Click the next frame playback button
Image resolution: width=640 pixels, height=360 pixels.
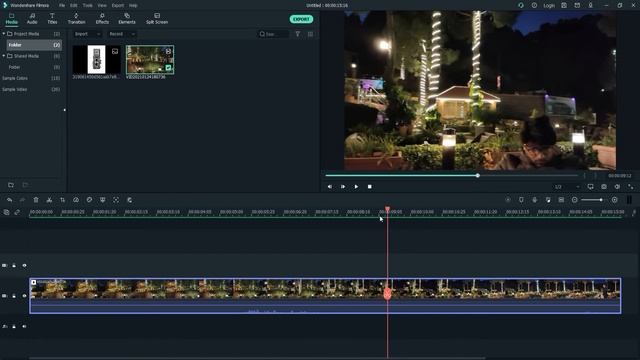click(x=343, y=187)
